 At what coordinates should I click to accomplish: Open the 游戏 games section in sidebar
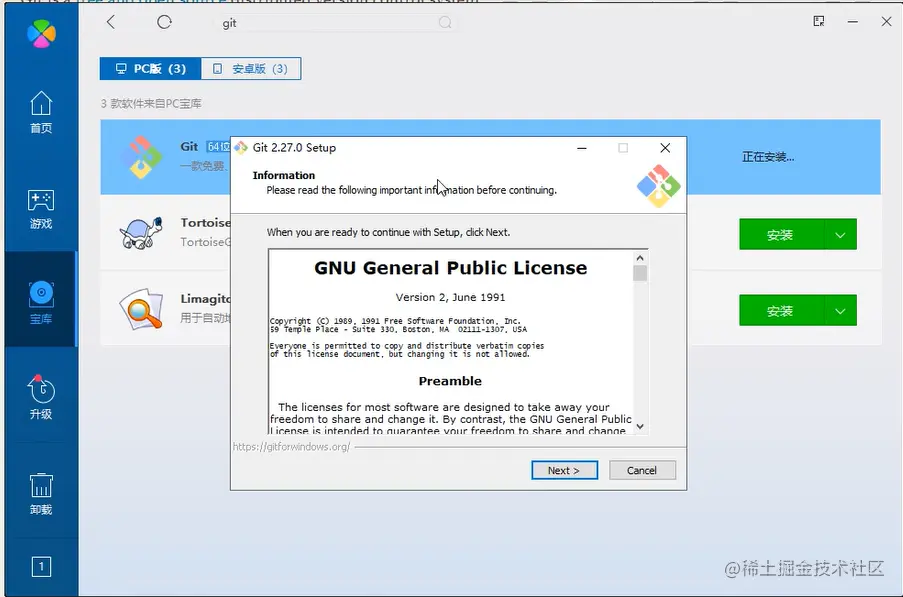41,208
